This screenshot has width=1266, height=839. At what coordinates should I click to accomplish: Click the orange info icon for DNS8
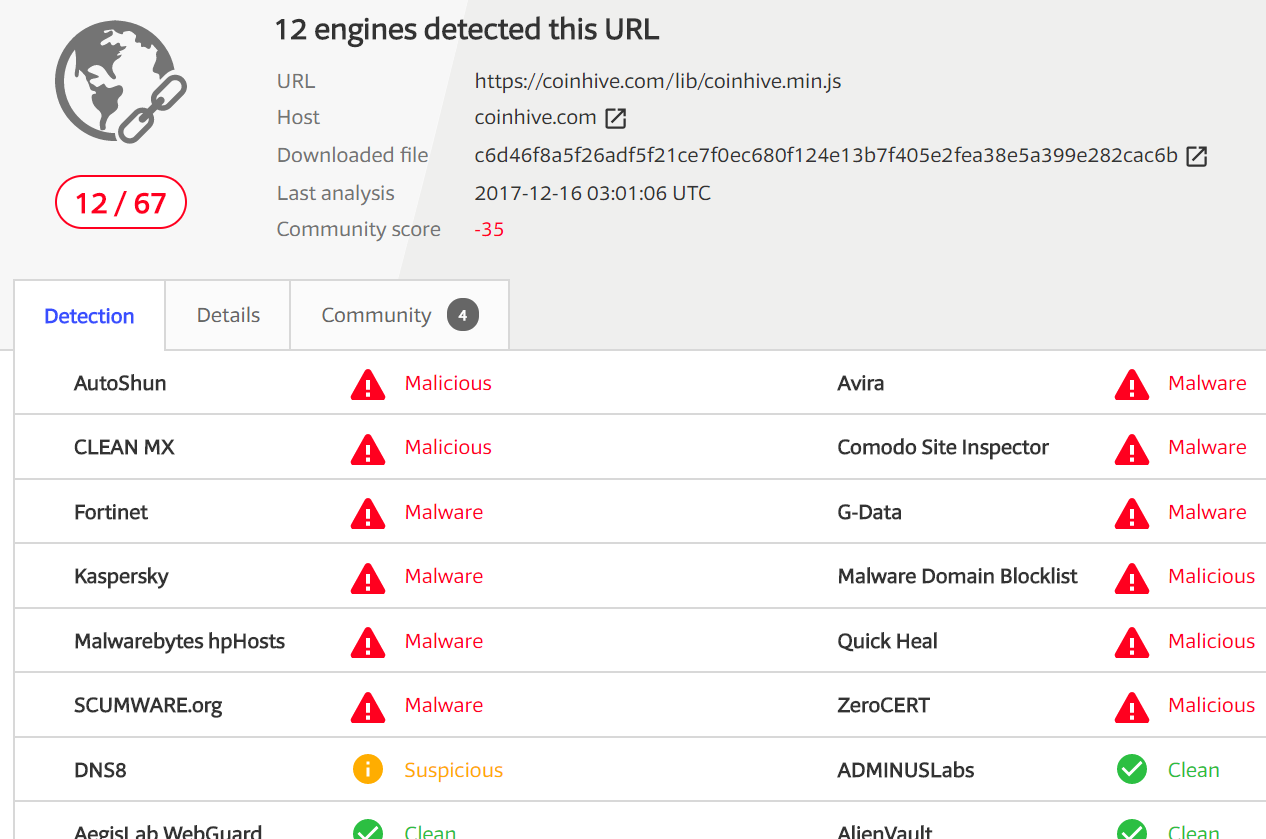(368, 770)
